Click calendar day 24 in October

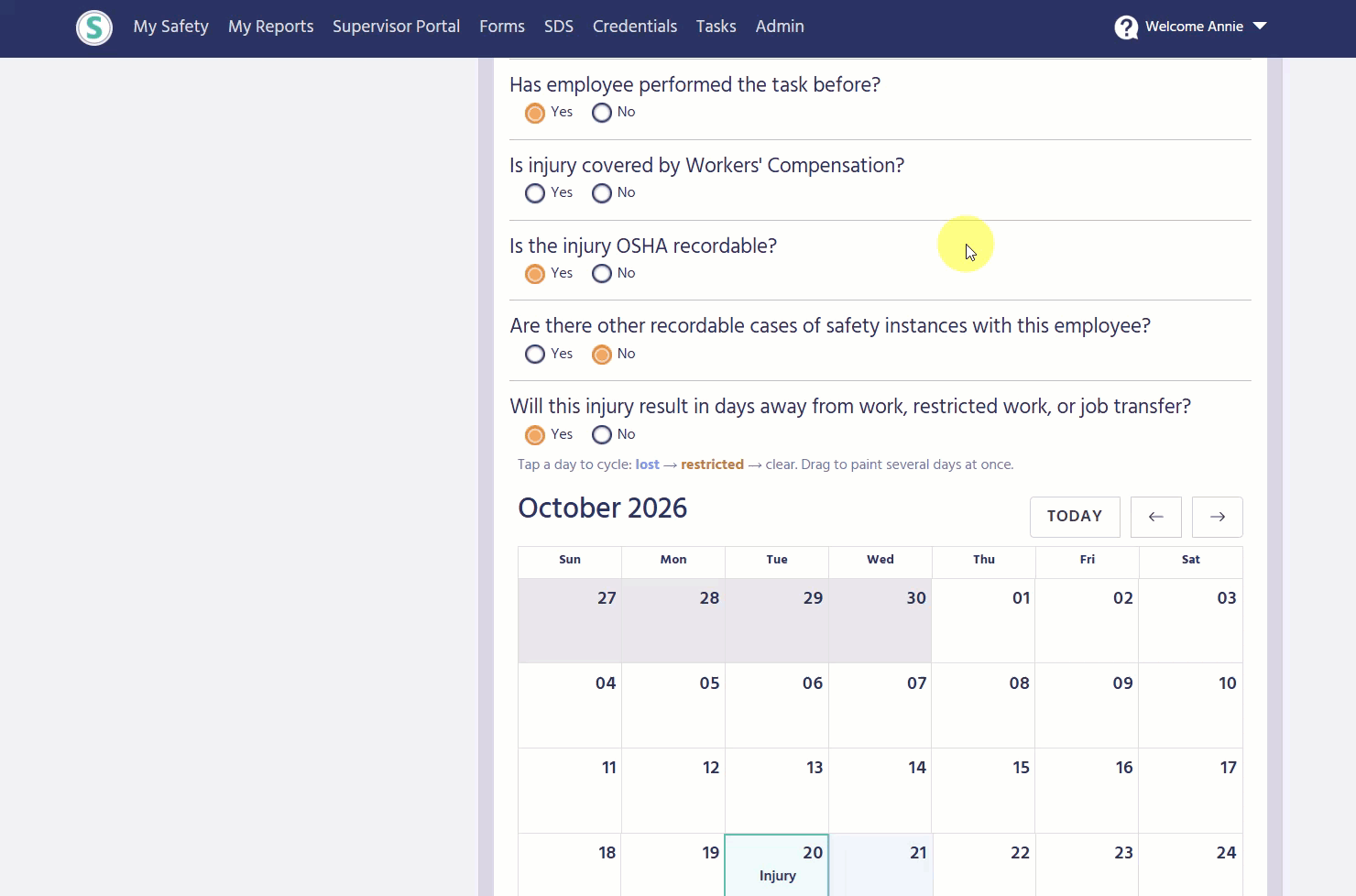[x=1191, y=865]
